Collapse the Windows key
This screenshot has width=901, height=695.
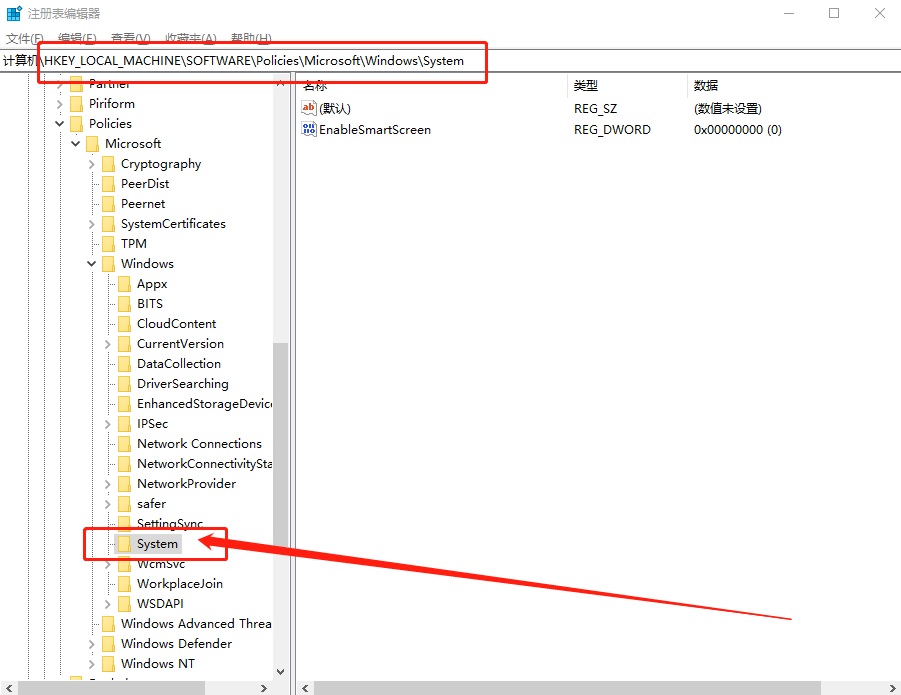(x=91, y=264)
